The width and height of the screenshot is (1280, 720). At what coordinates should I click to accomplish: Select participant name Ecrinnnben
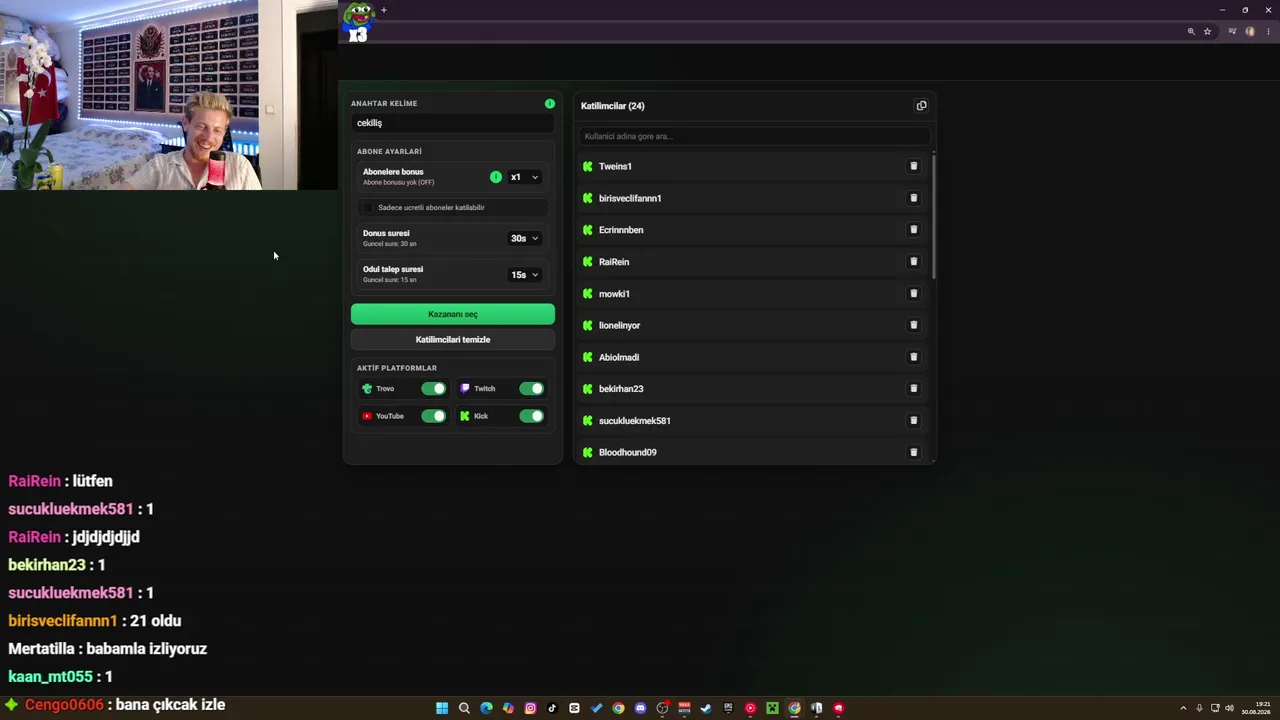621,230
